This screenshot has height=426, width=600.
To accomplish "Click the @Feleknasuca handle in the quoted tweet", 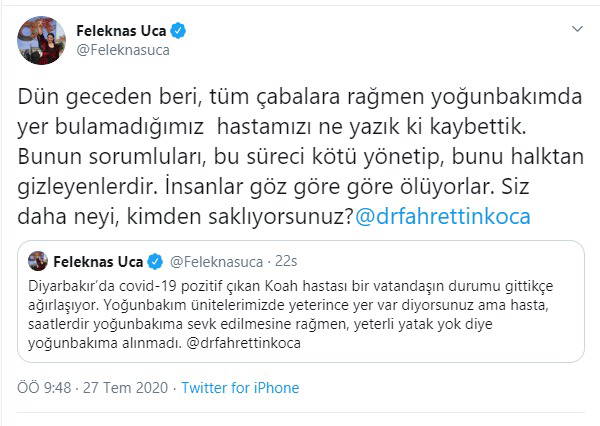I will [215, 262].
